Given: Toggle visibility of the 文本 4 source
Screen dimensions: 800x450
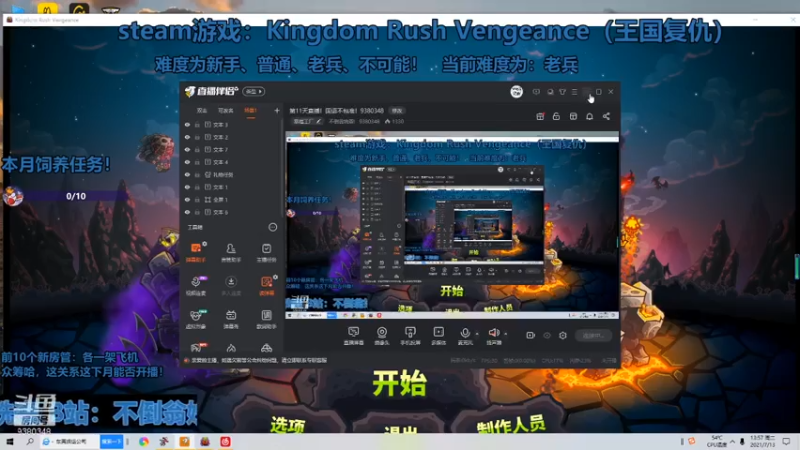Looking at the screenshot, I should point(187,162).
